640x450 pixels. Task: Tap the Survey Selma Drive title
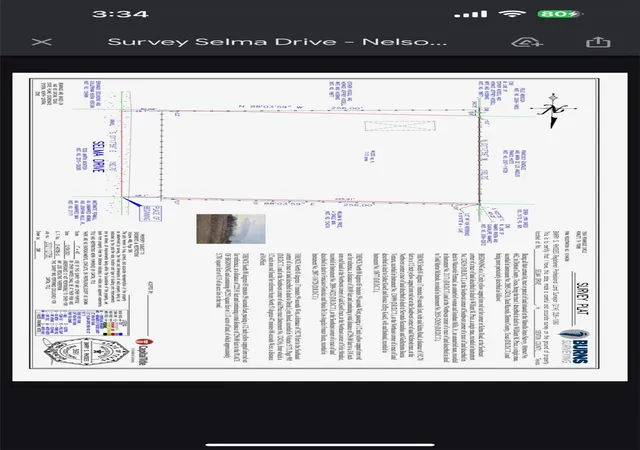point(277,42)
